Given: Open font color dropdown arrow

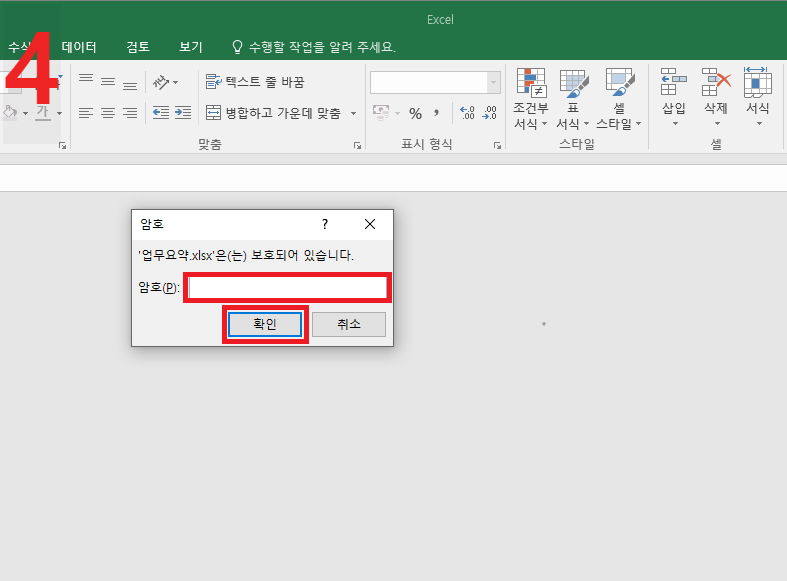Looking at the screenshot, I should (x=59, y=113).
